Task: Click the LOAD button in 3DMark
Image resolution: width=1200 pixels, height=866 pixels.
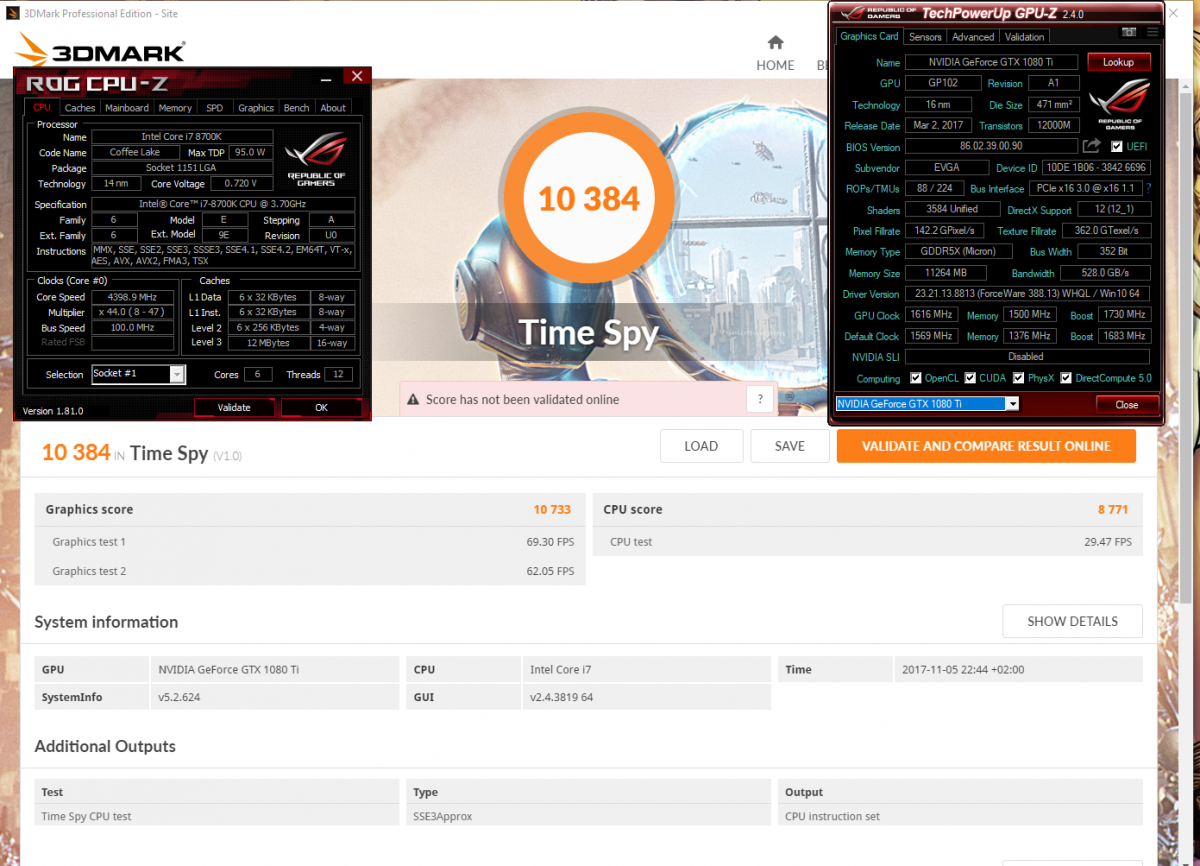Action: (x=701, y=446)
